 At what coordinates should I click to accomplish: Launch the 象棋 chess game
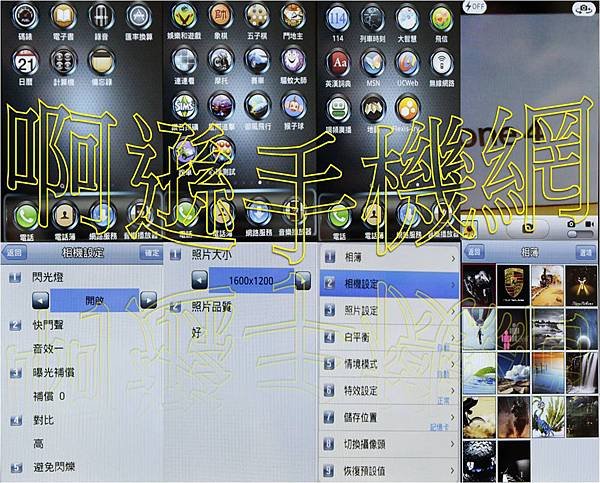tap(220, 16)
